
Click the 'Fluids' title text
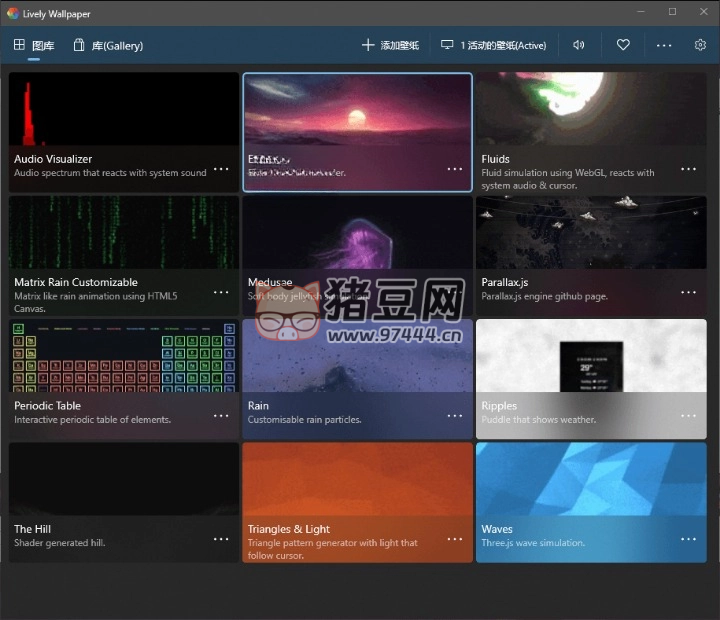495,159
